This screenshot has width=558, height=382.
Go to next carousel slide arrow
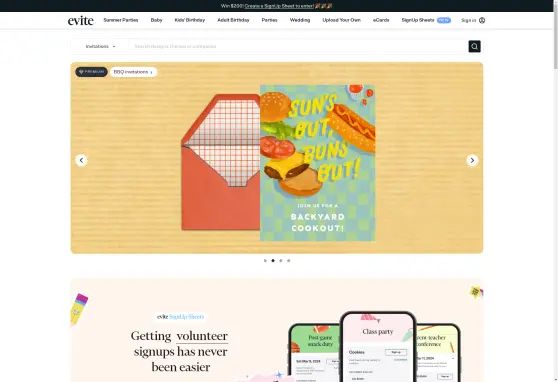tap(472, 160)
